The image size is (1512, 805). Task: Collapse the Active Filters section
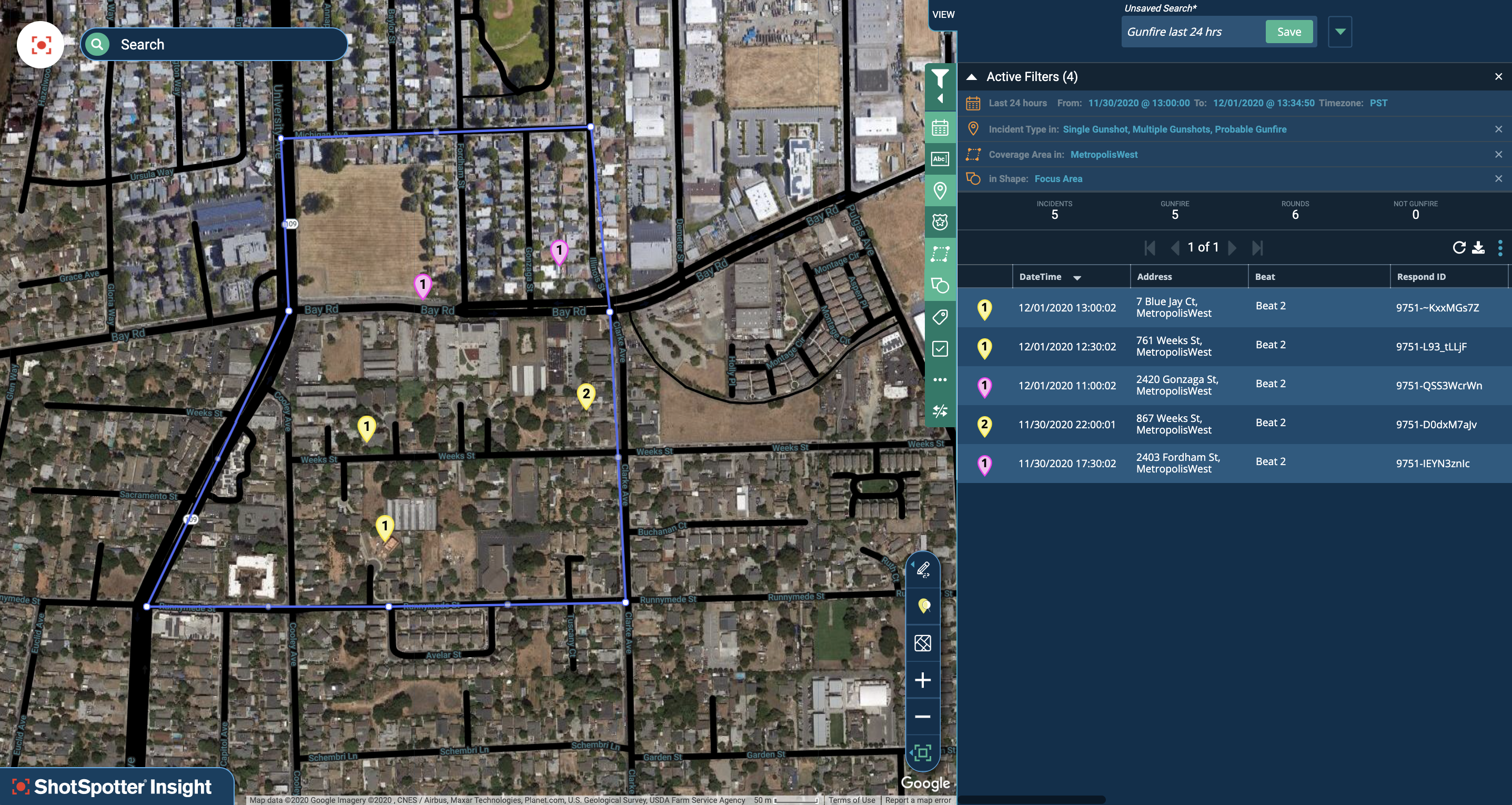tap(971, 77)
